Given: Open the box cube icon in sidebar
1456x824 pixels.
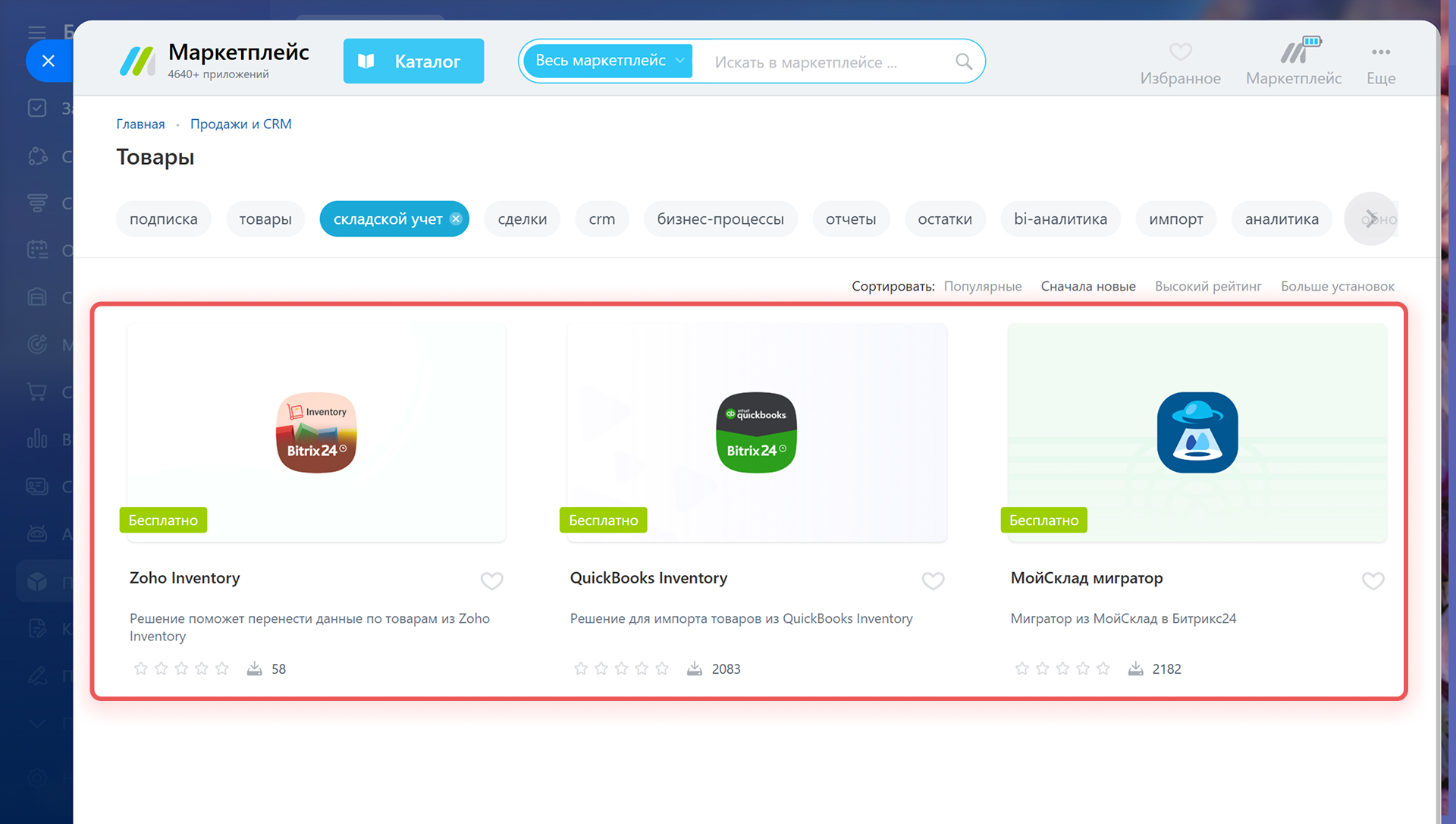Looking at the screenshot, I should tap(37, 582).
